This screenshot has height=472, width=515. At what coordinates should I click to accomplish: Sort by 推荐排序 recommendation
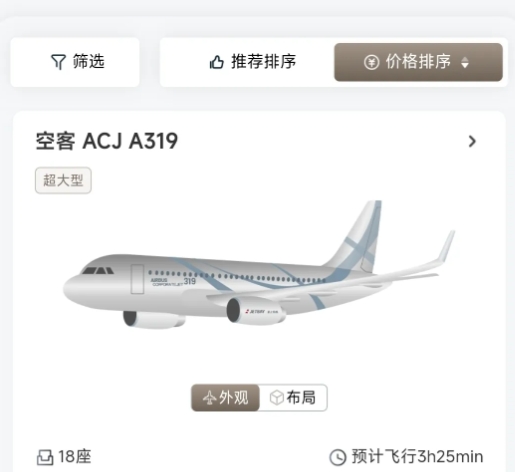pos(253,62)
